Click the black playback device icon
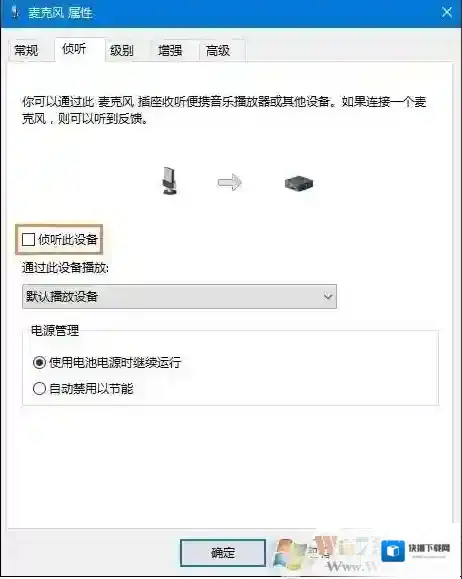Screen dimensions: 462x579 click(x=299, y=183)
